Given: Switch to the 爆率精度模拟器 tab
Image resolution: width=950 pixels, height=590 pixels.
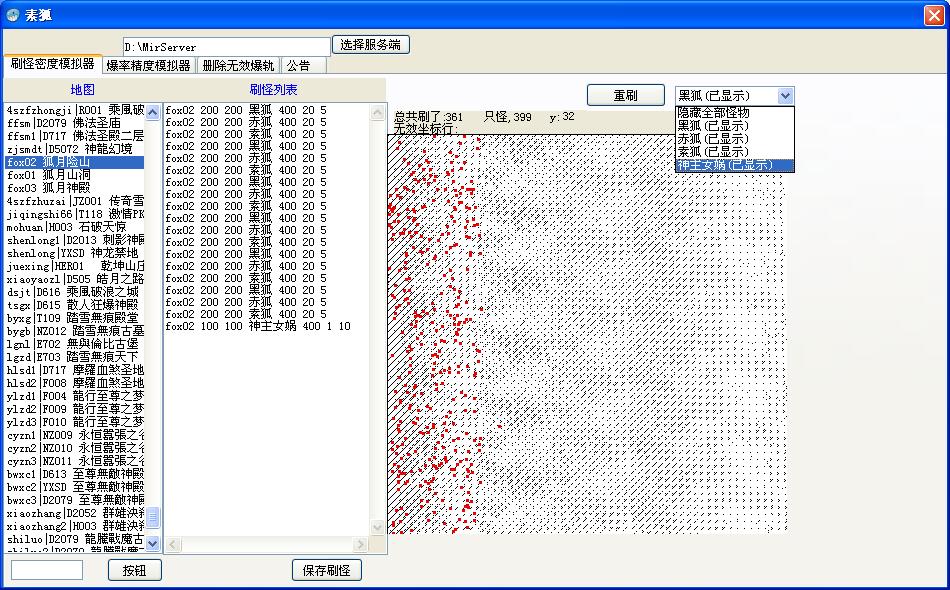Looking at the screenshot, I should point(148,65).
